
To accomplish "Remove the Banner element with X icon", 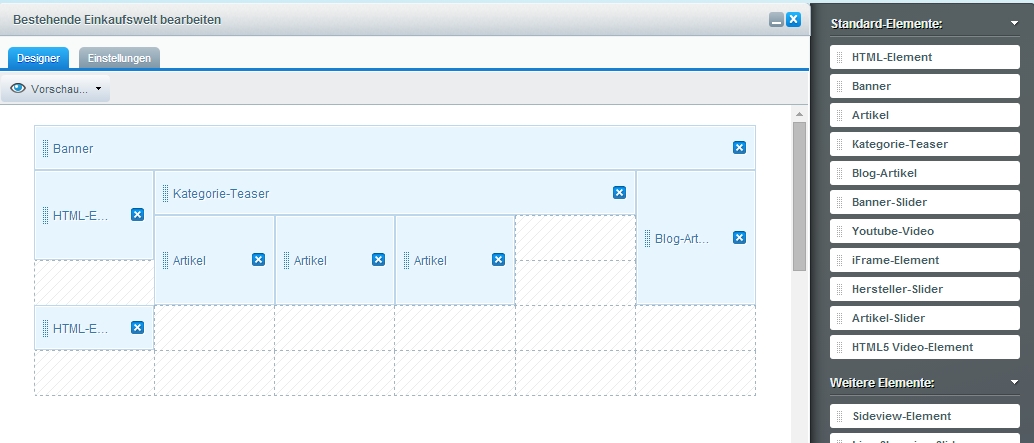I will tap(739, 148).
